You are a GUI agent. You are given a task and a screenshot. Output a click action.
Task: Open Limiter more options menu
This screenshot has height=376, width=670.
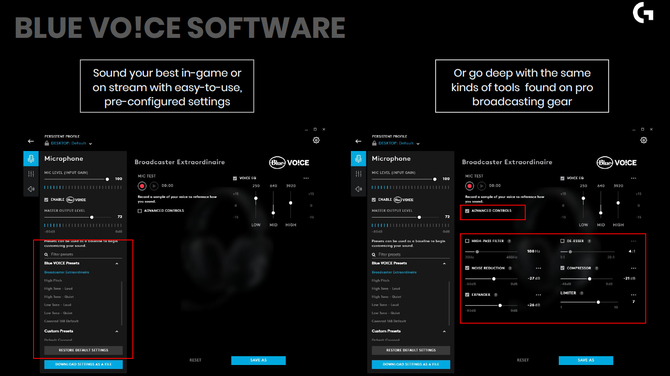coord(633,295)
